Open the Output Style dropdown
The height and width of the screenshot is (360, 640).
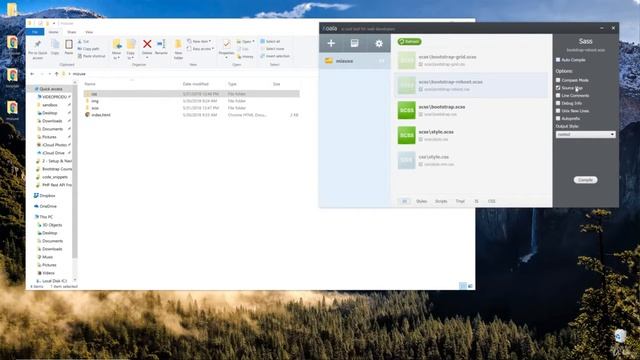(585, 134)
